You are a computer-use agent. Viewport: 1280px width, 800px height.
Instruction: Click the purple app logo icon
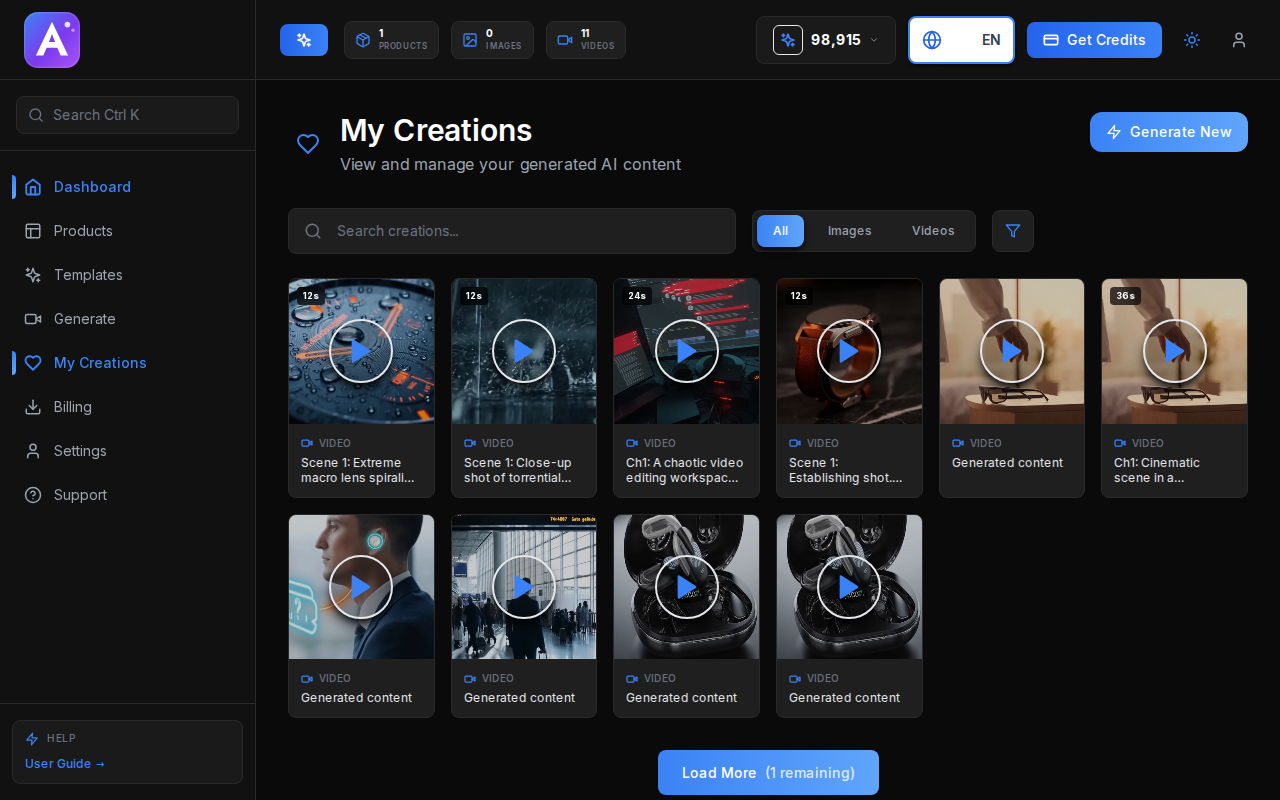coord(52,40)
